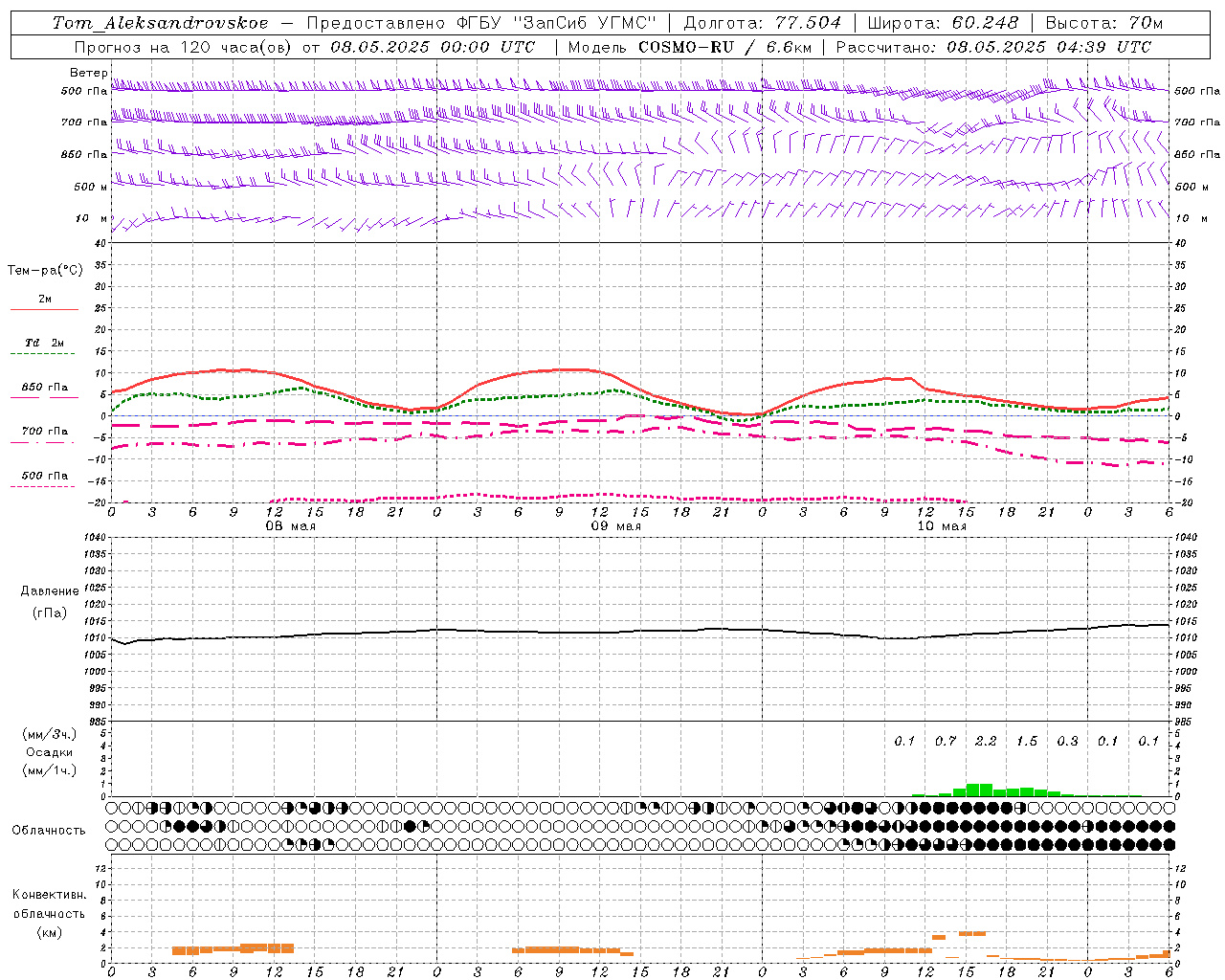Click the 1040 label on left pressure axis
1225x980 pixels.
[95, 538]
